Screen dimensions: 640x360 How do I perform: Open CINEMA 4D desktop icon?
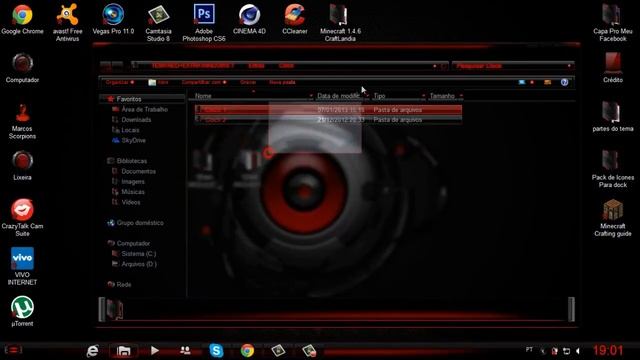click(x=249, y=19)
